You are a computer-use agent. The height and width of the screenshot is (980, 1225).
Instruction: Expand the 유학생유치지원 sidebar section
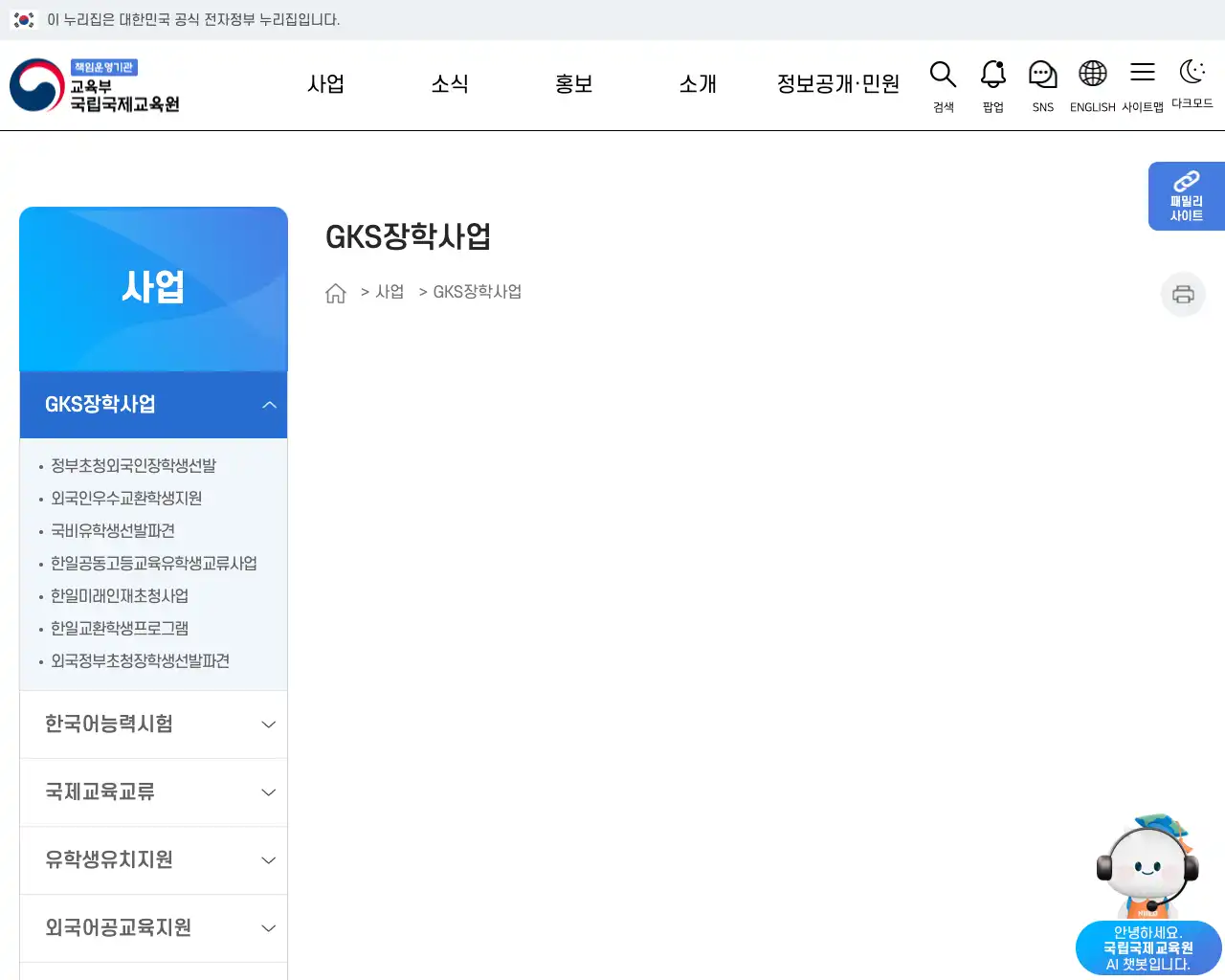(x=153, y=860)
